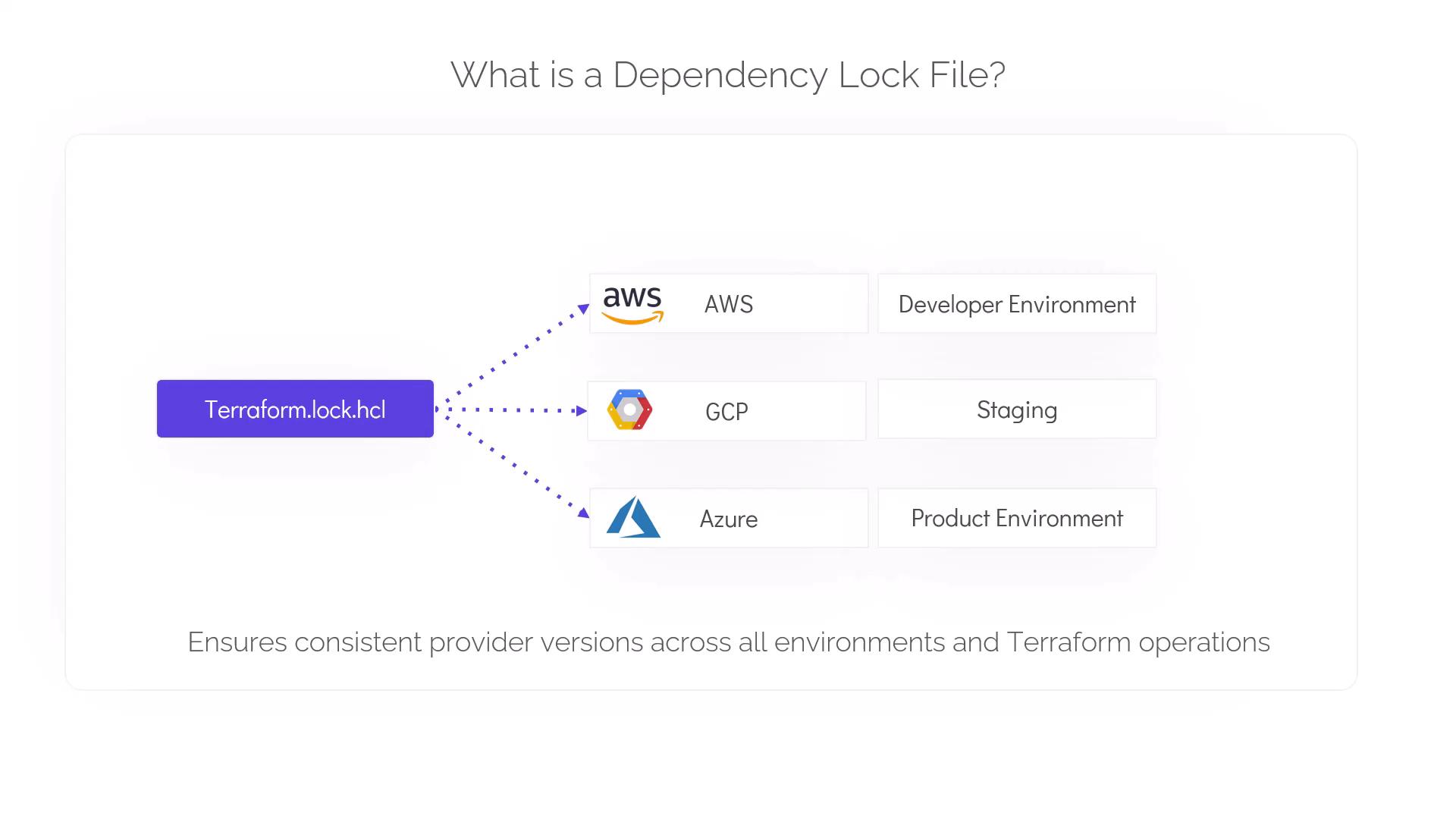Click the GCP hexagon logo
1456x819 pixels.
point(629,410)
